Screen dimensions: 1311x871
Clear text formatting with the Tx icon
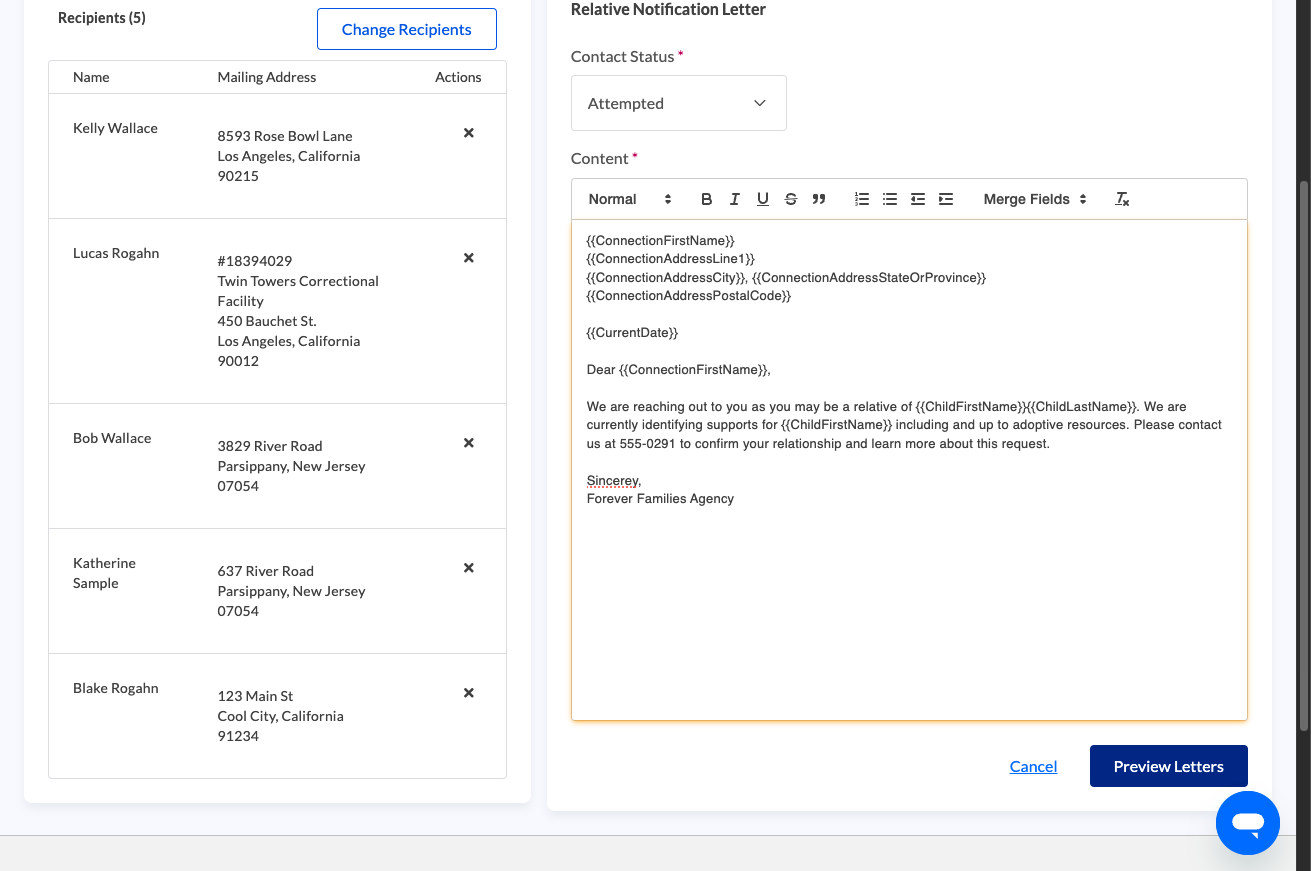(x=1122, y=199)
